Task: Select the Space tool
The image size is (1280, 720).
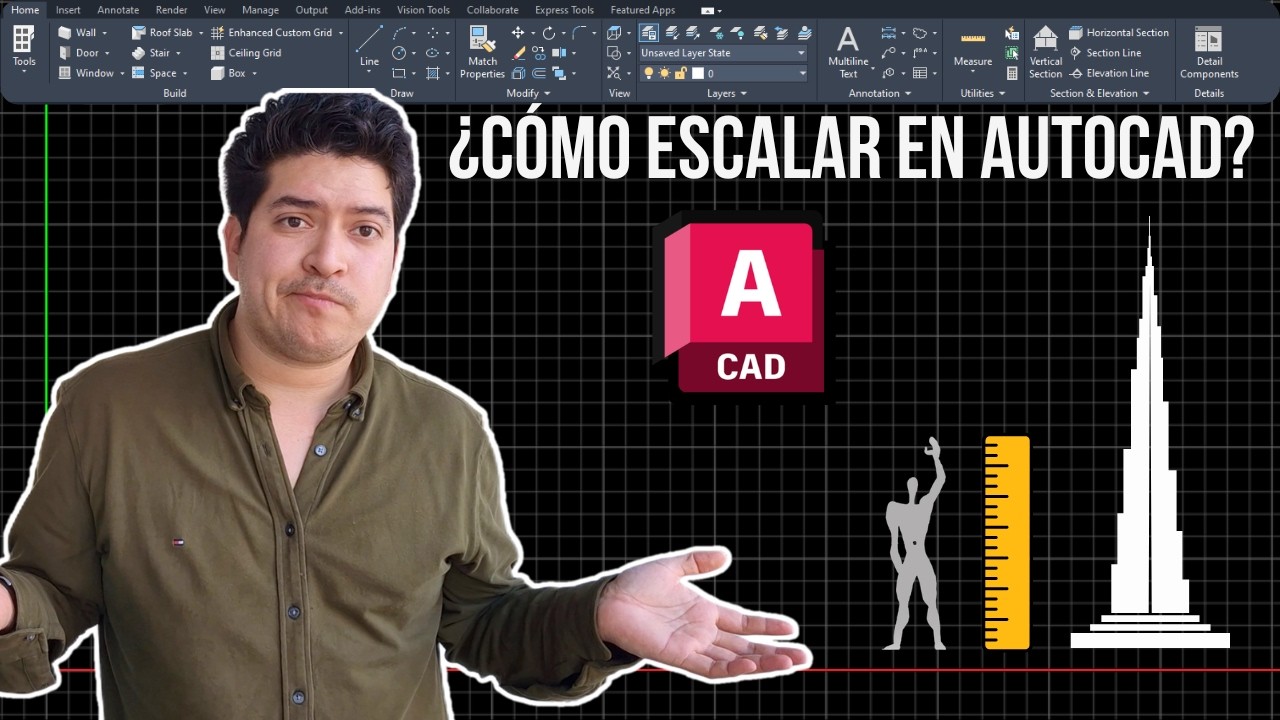Action: 153,73
